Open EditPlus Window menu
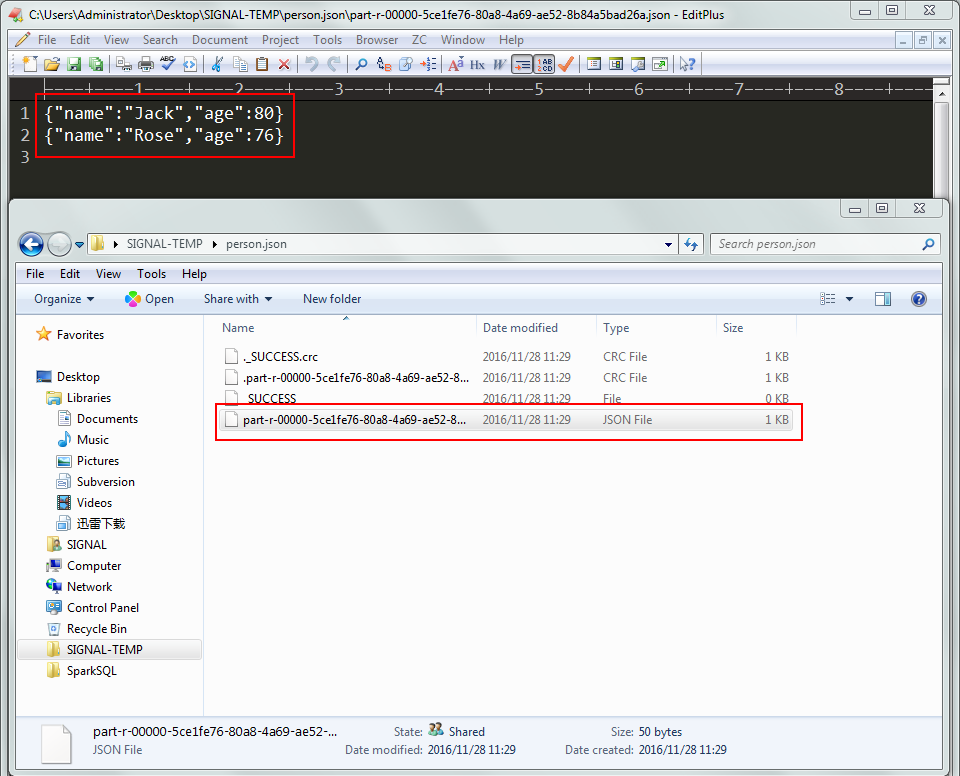 (x=463, y=40)
